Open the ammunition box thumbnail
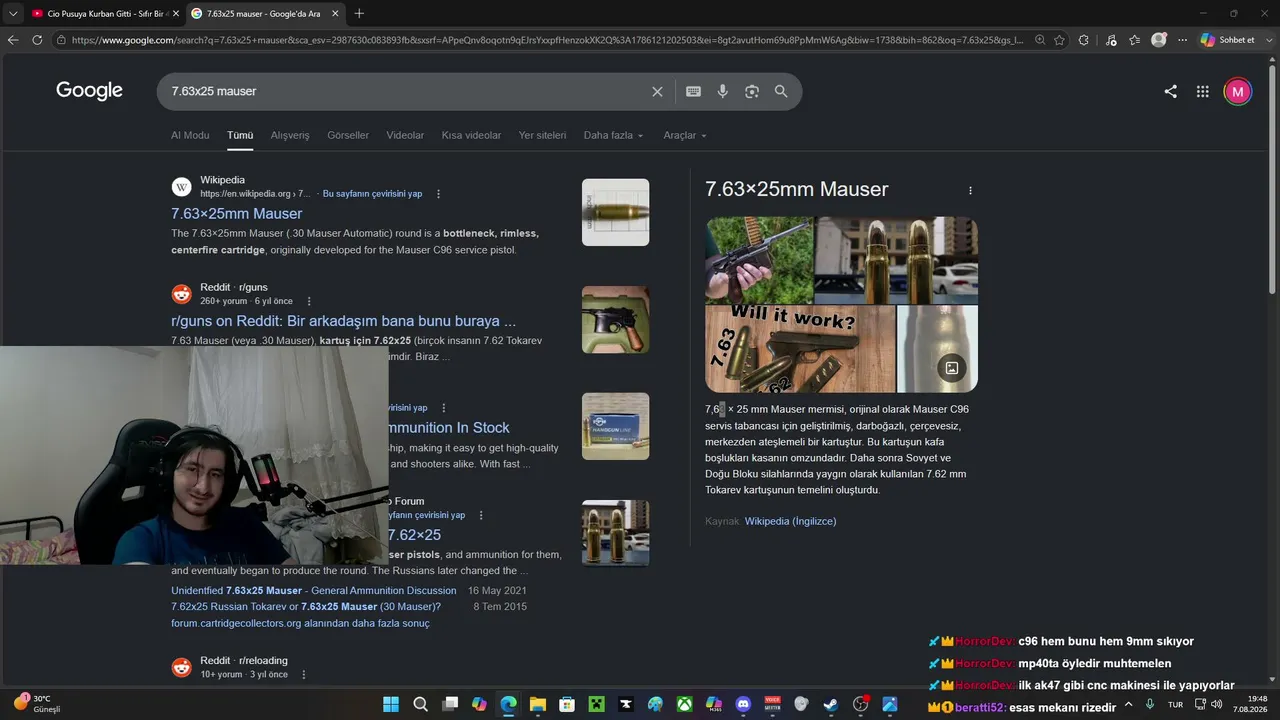This screenshot has height=720, width=1280. 615,426
